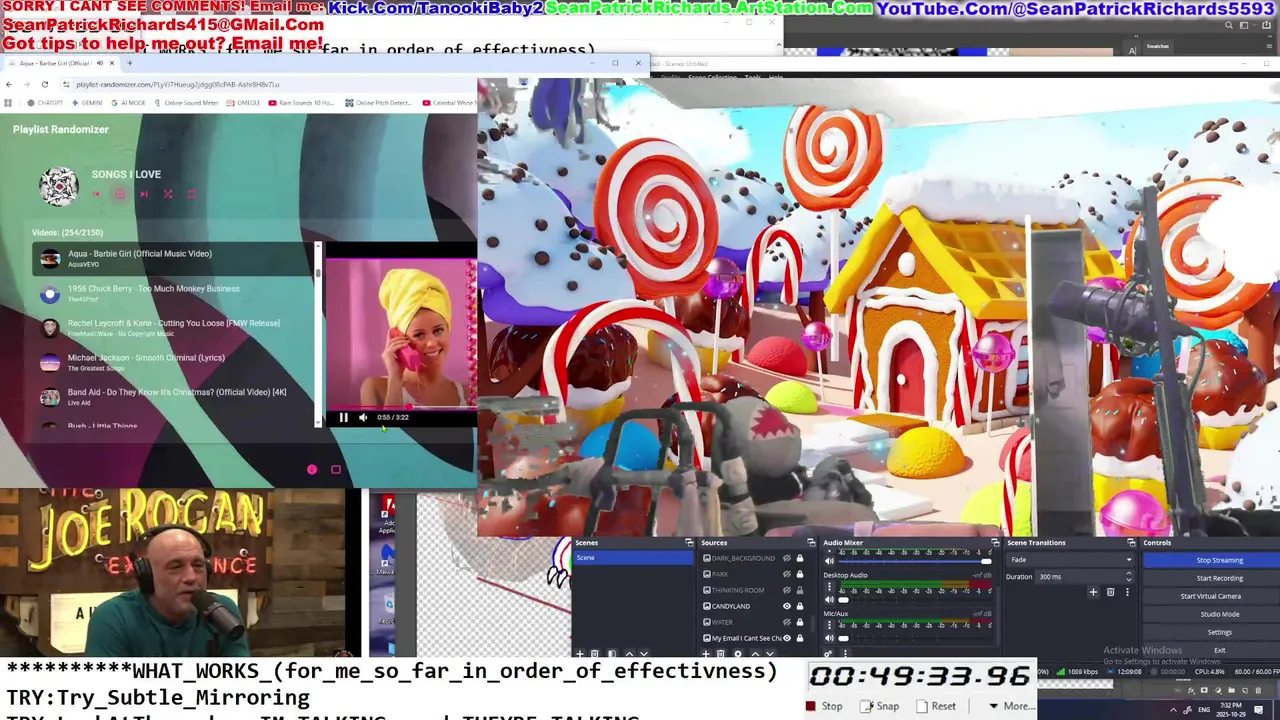The height and width of the screenshot is (720, 1280).
Task: Open the CHATGPT bookmark
Action: click(45, 102)
